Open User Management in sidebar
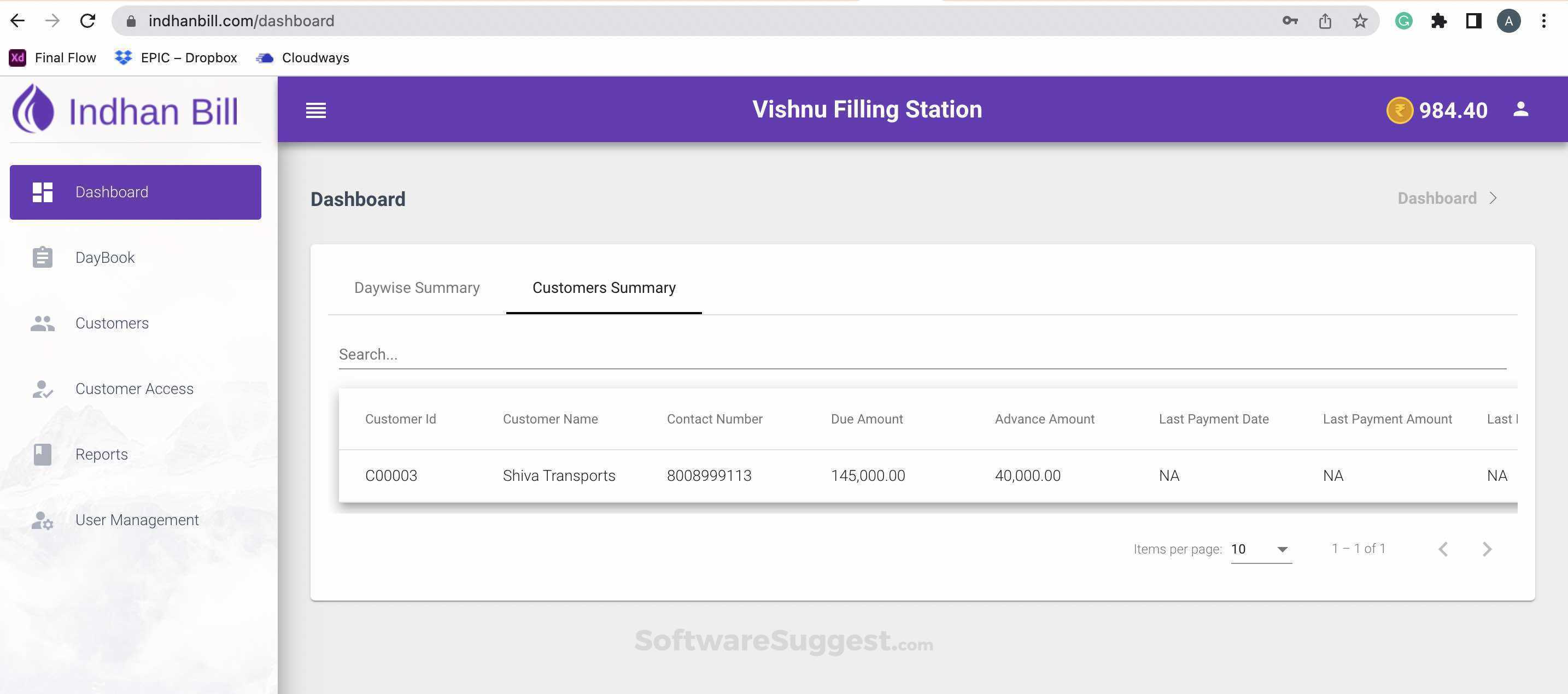The width and height of the screenshot is (1568, 694). click(x=136, y=520)
